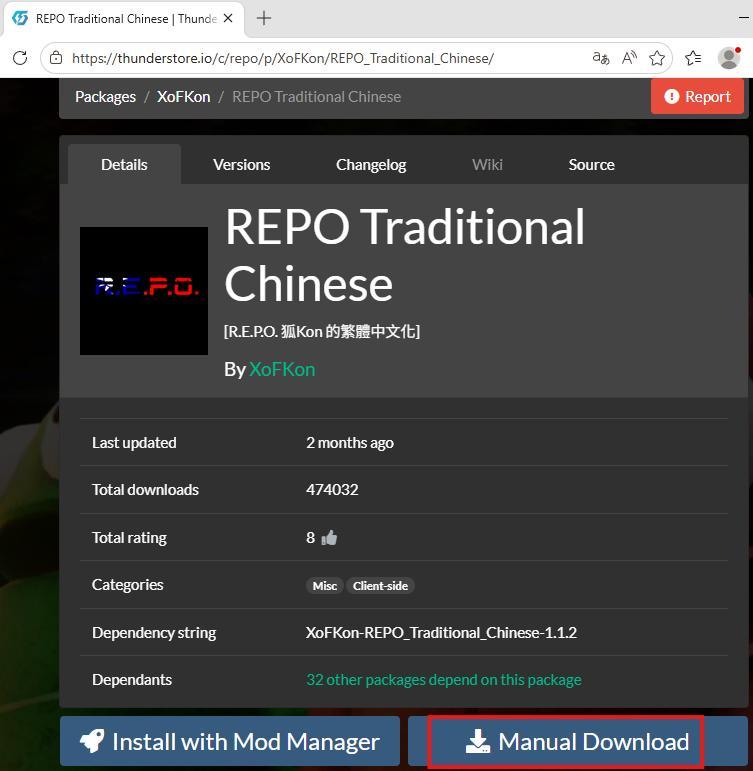Click the R.E.P.O. package image
This screenshot has width=753, height=771.
coord(144,291)
